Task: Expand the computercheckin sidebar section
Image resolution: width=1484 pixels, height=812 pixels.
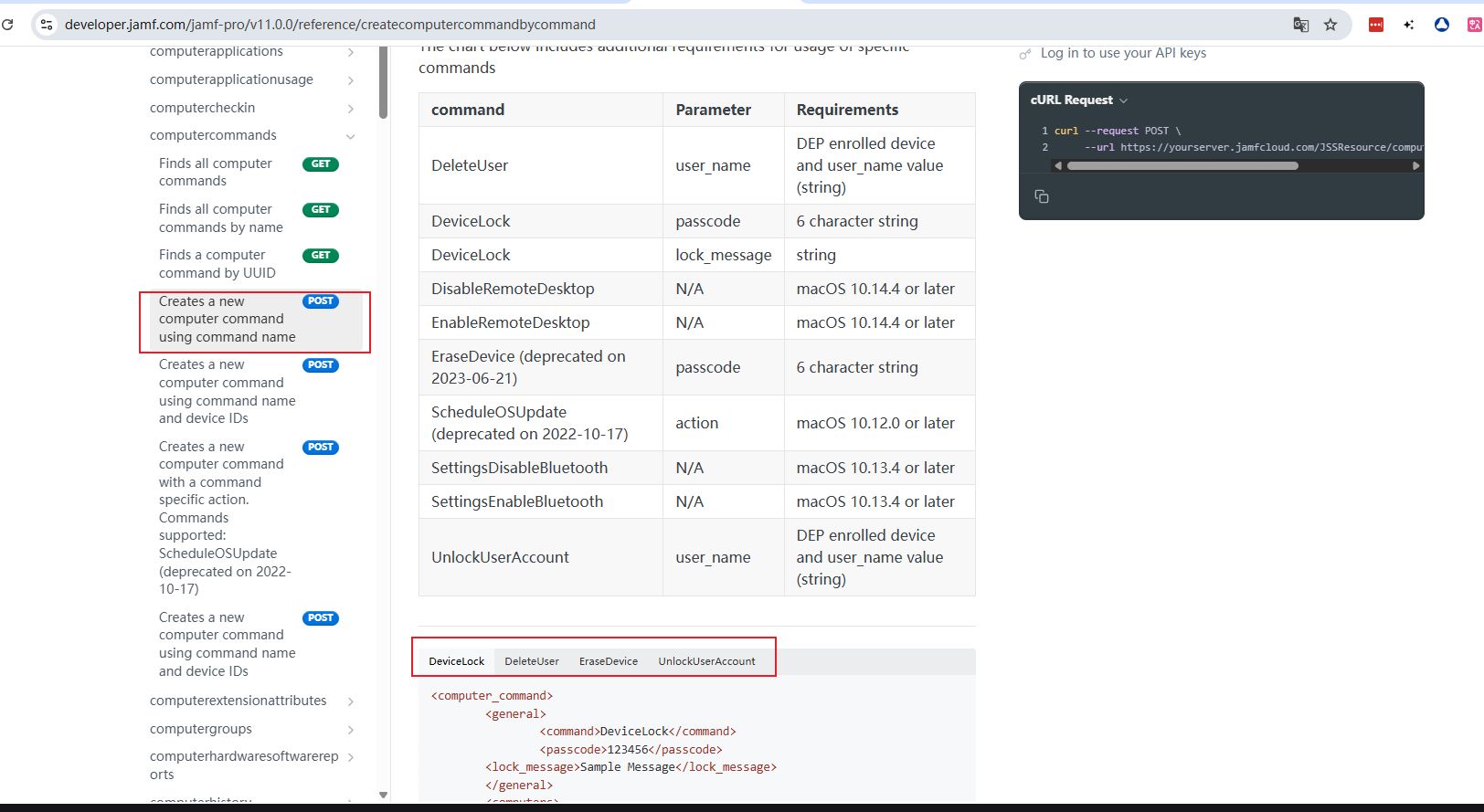Action: 350,109
